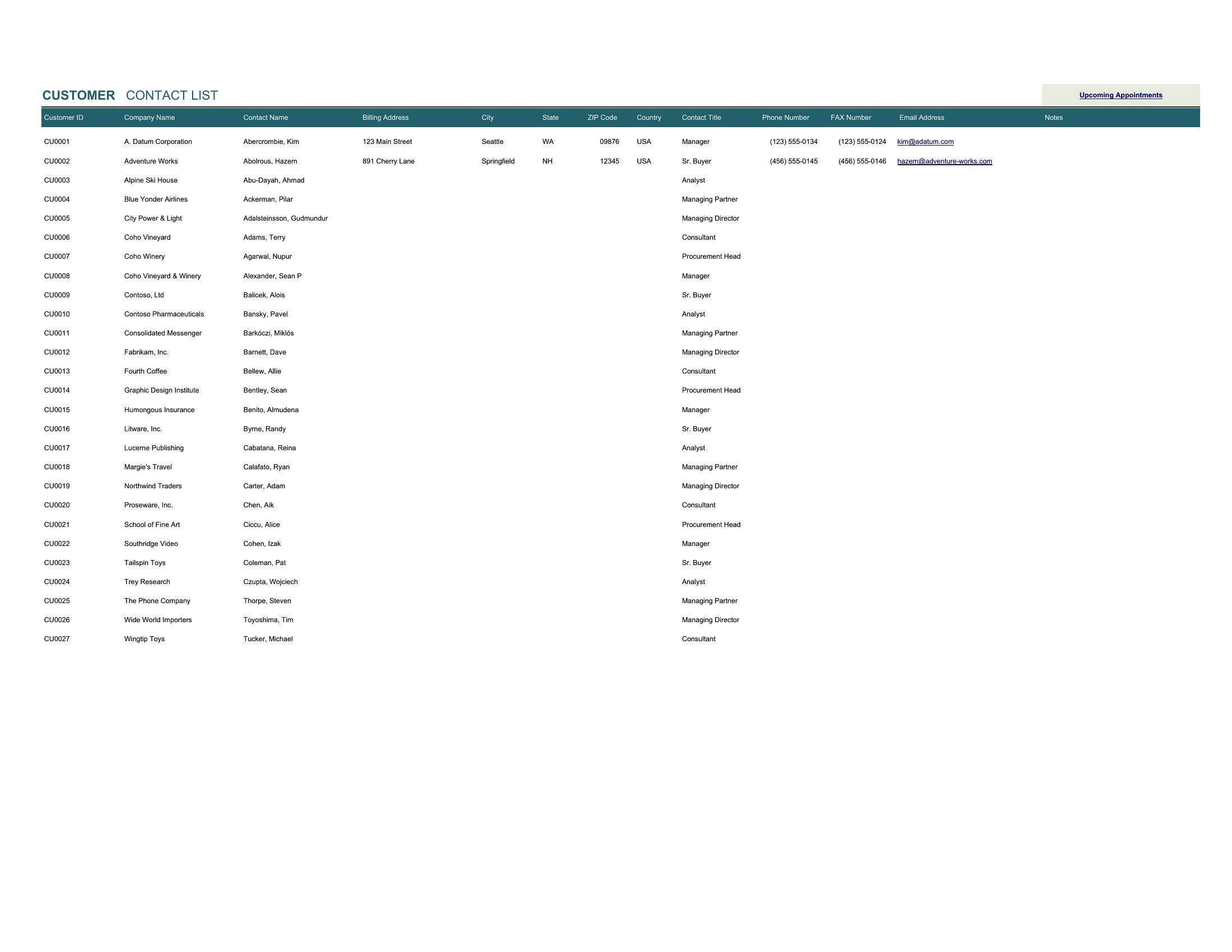Select the Contoso, Ltd cell
Viewport: 1232px width, 952px height.
[144, 296]
